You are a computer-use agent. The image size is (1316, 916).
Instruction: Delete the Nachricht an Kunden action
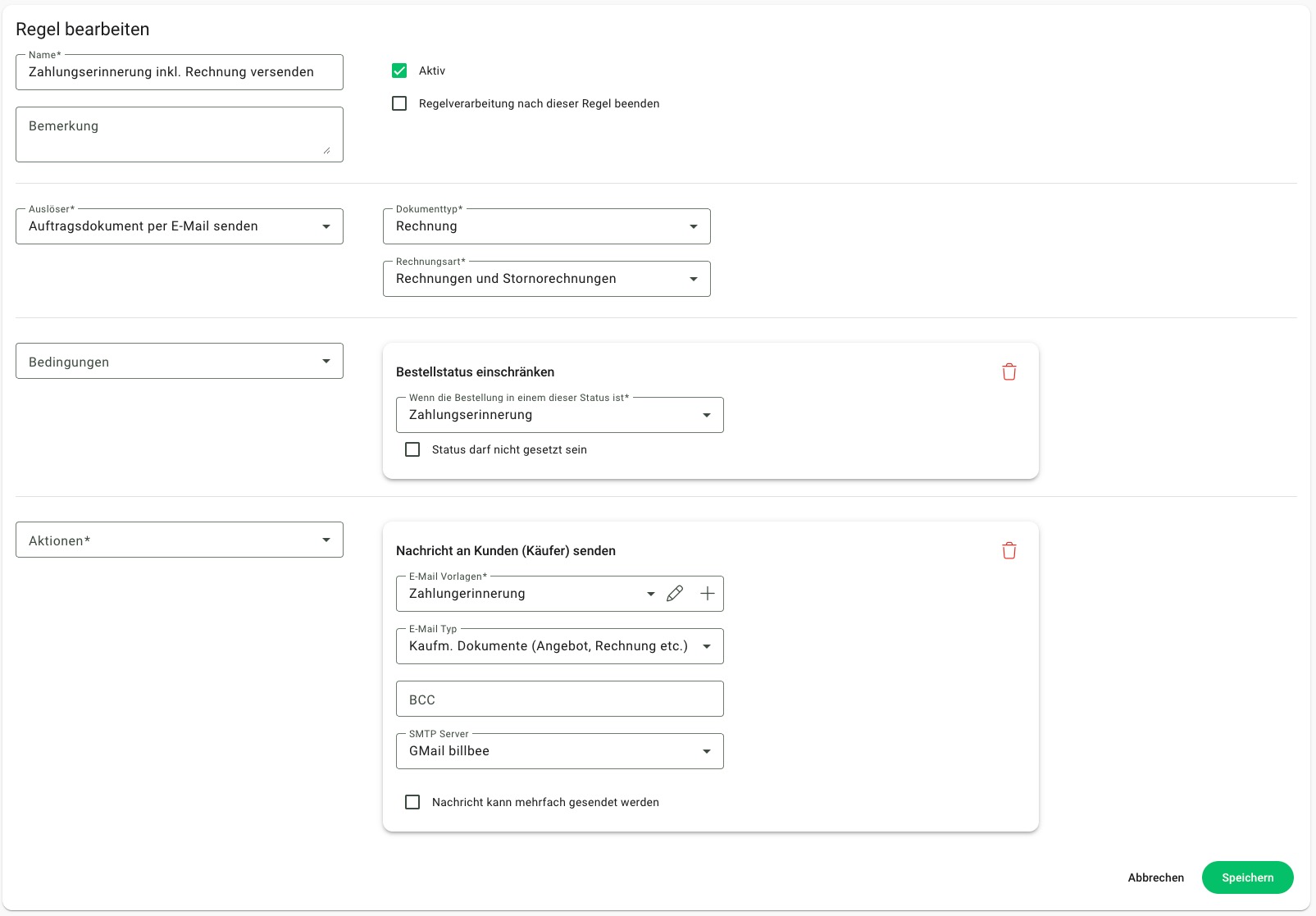coord(1009,551)
